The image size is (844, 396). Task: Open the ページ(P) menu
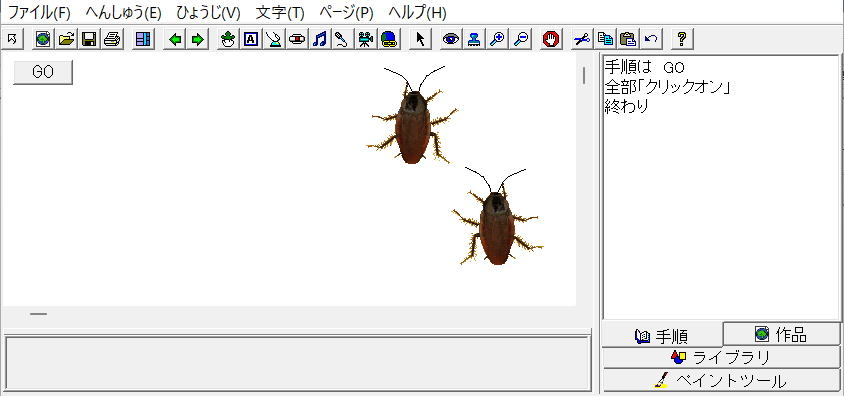pyautogui.click(x=346, y=12)
